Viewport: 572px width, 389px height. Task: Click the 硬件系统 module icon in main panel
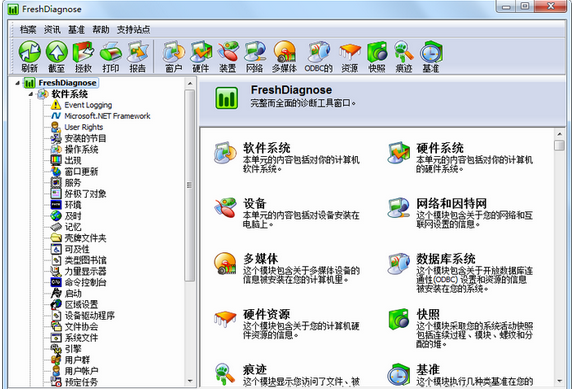pyautogui.click(x=398, y=153)
